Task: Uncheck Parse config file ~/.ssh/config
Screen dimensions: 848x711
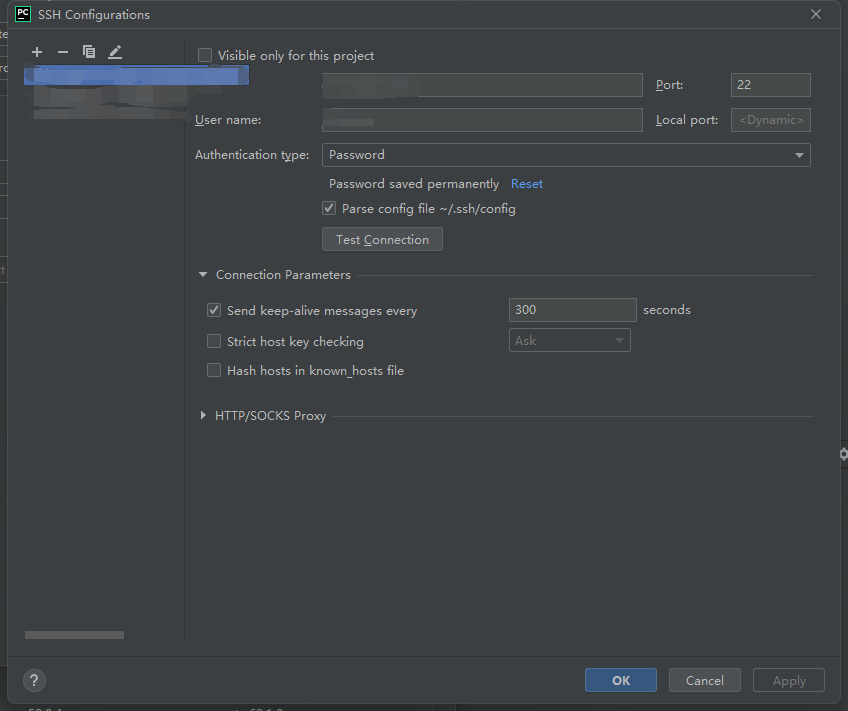Action: click(329, 208)
